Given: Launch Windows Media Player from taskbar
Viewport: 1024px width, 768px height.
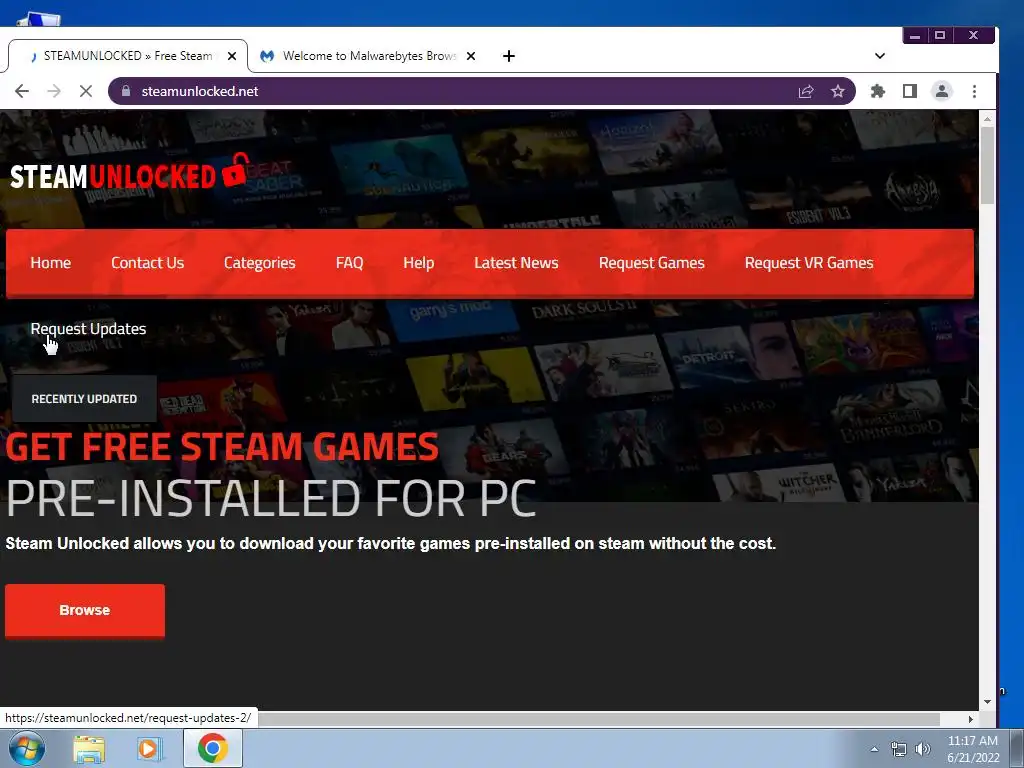Looking at the screenshot, I should tap(149, 749).
